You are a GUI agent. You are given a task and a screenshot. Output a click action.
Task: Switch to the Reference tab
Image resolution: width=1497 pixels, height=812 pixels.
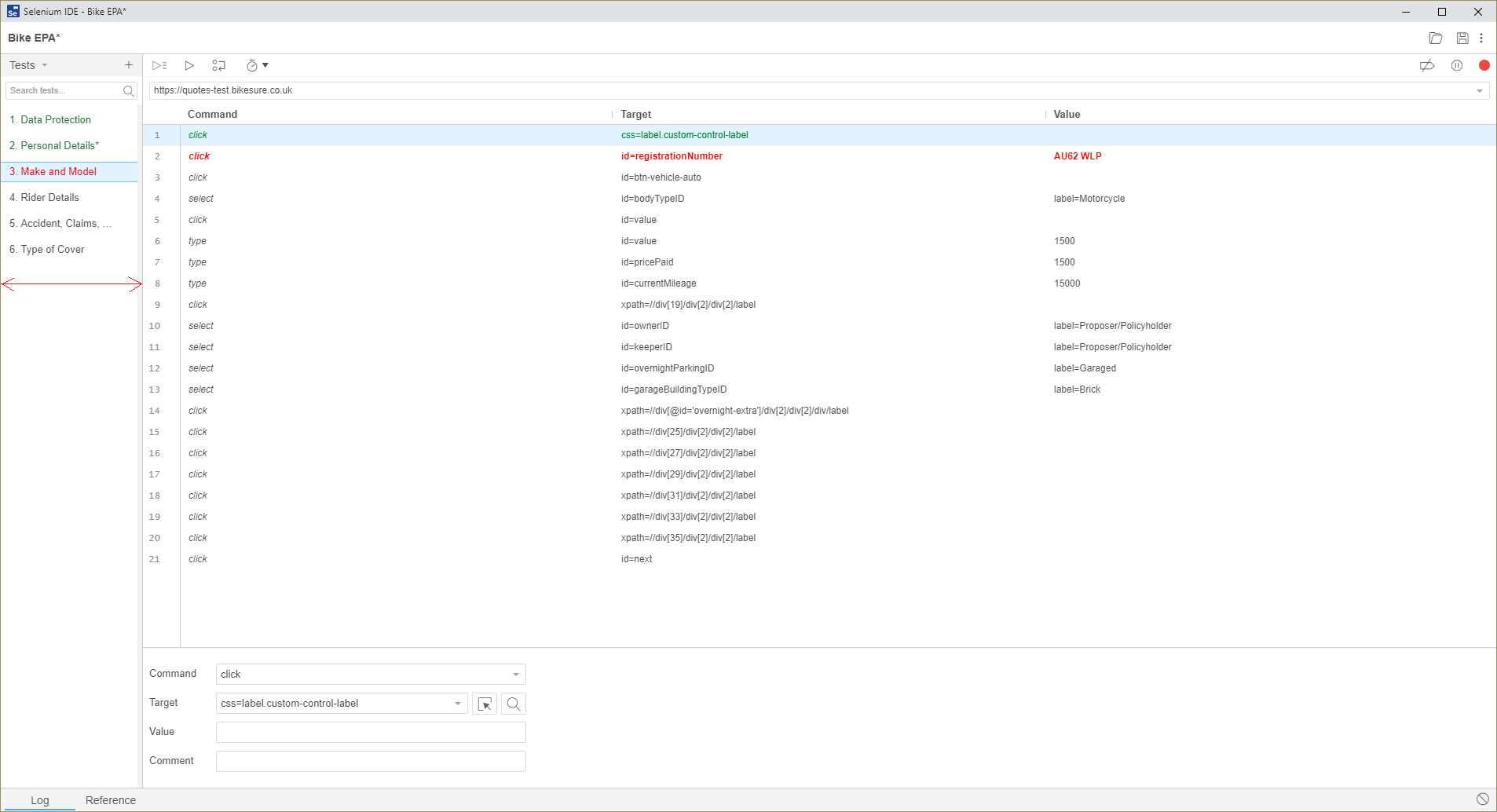[110, 800]
